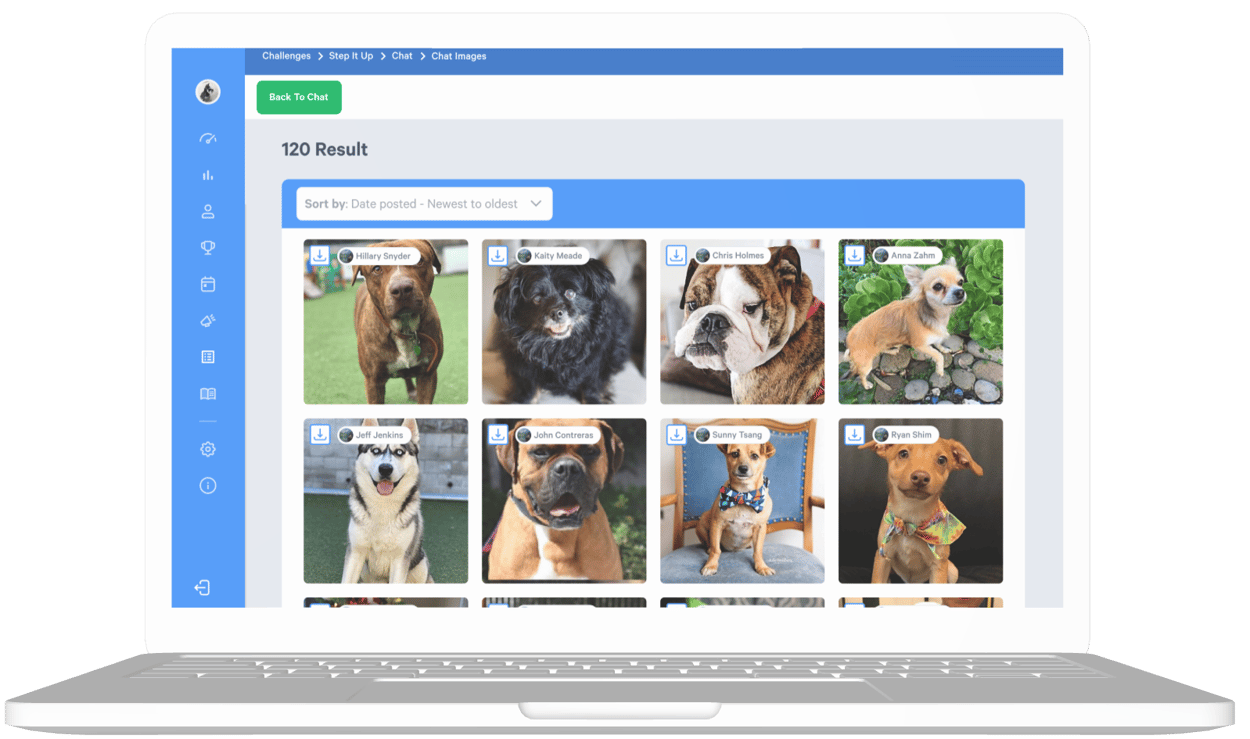This screenshot has width=1250, height=739.
Task: Open the calendar icon in sidebar
Action: coord(208,284)
